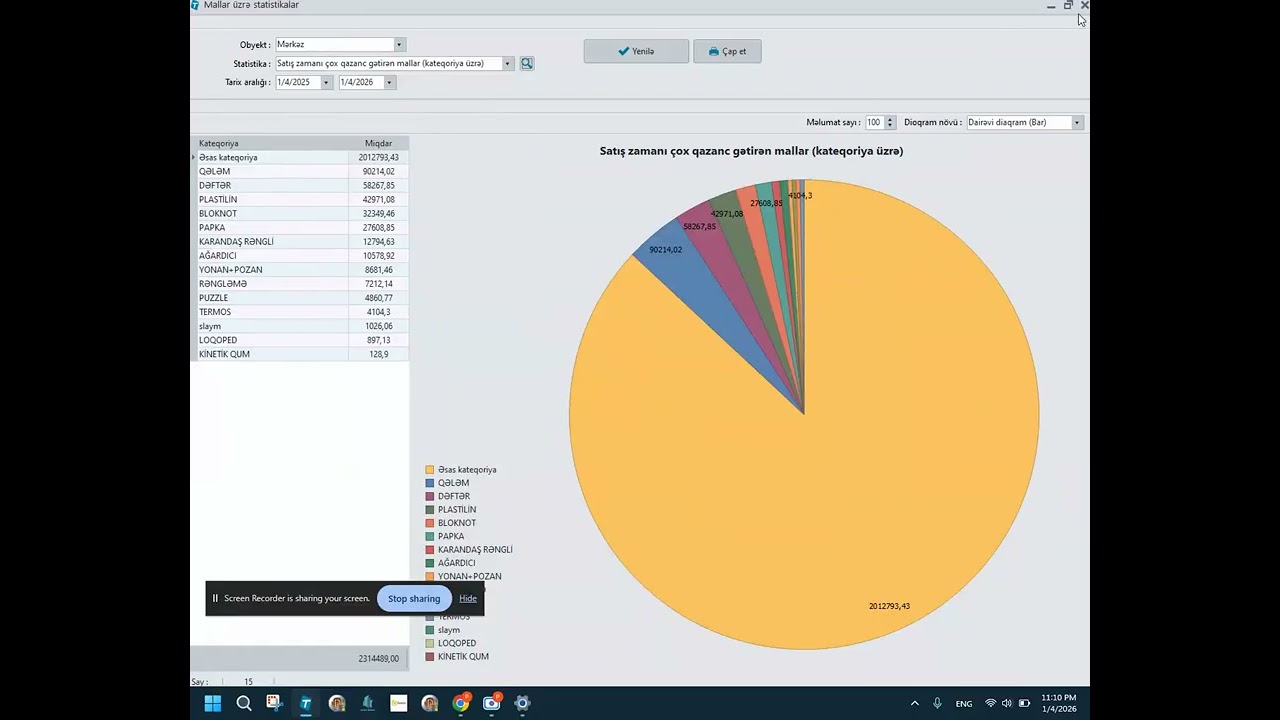
Task: Open the Windows Start menu
Action: coord(213,703)
